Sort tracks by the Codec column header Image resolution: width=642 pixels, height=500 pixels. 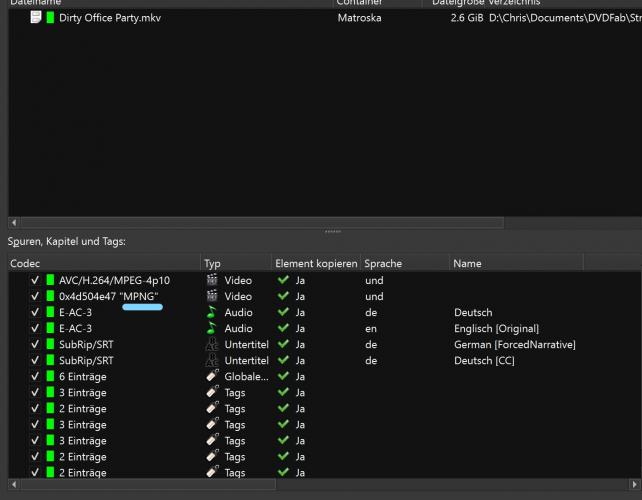100,263
